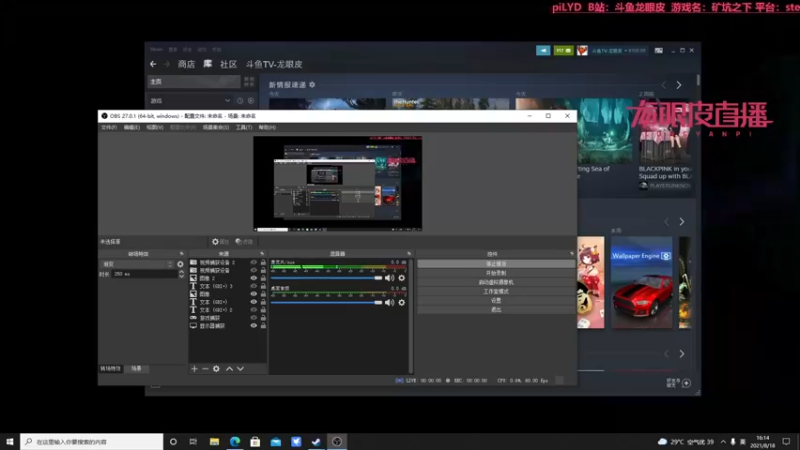This screenshot has height=450, width=800.
Task: Click the Windows taskbar search box
Action: 92,442
